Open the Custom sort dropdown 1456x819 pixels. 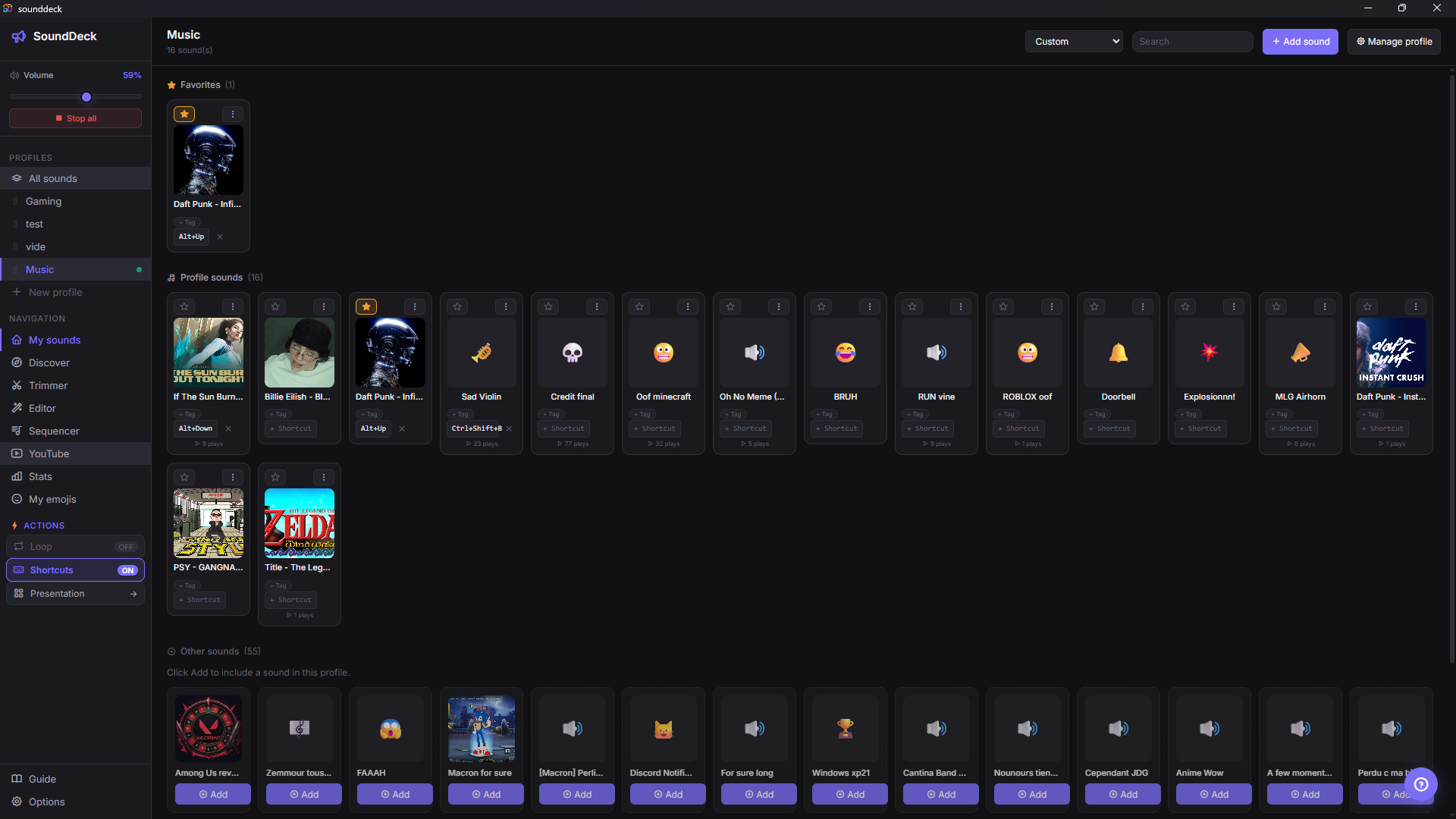click(x=1074, y=42)
